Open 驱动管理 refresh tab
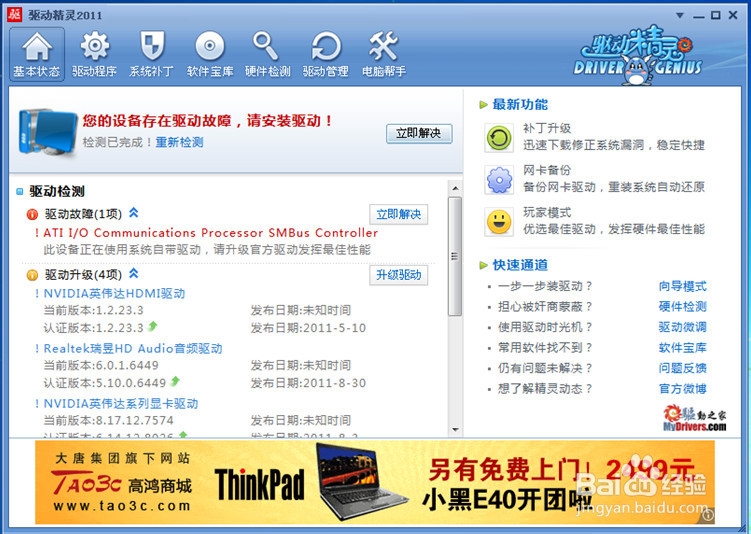This screenshot has height=534, width=751. coord(325,54)
